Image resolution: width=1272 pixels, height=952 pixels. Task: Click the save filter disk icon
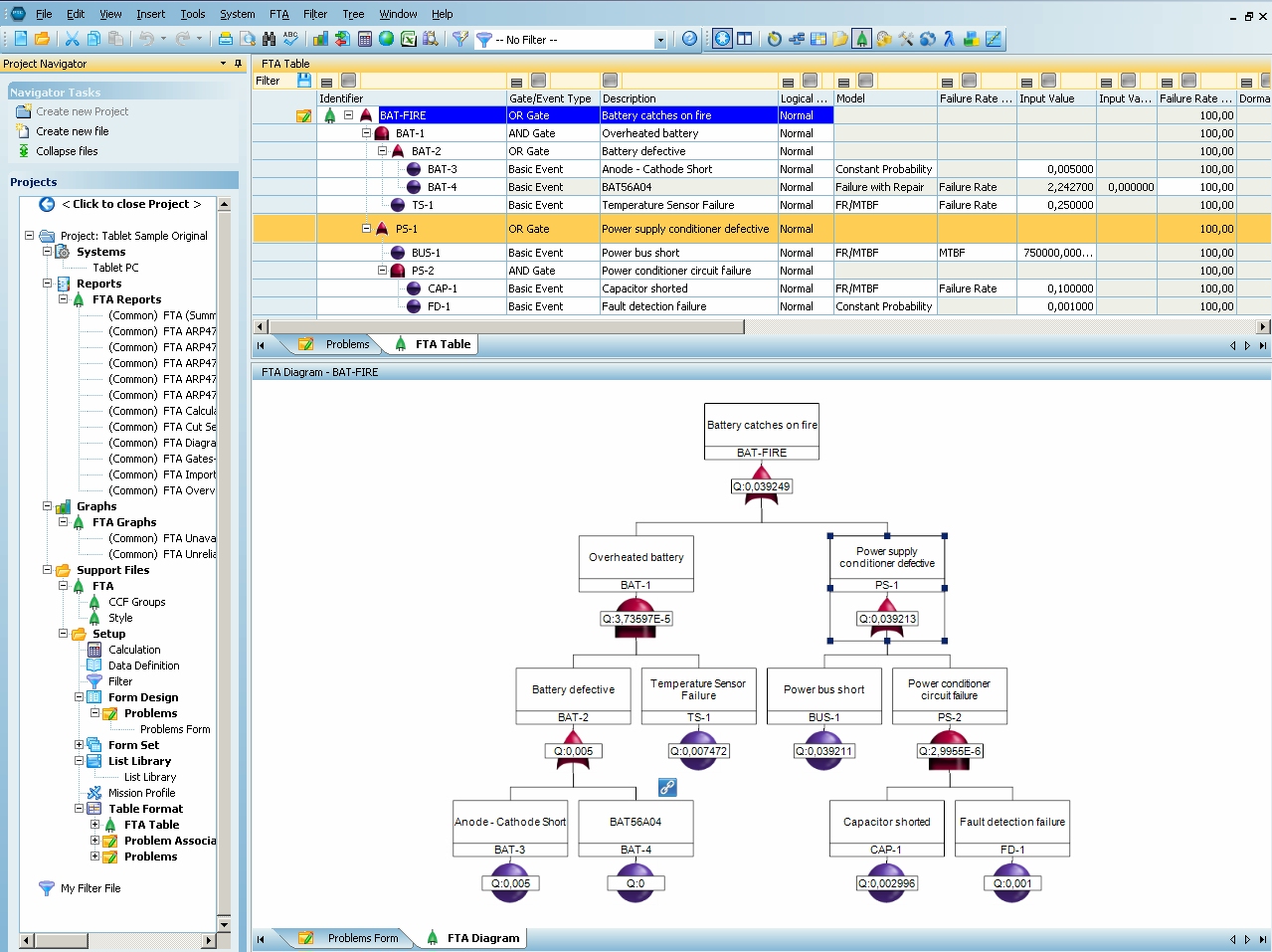pos(304,81)
